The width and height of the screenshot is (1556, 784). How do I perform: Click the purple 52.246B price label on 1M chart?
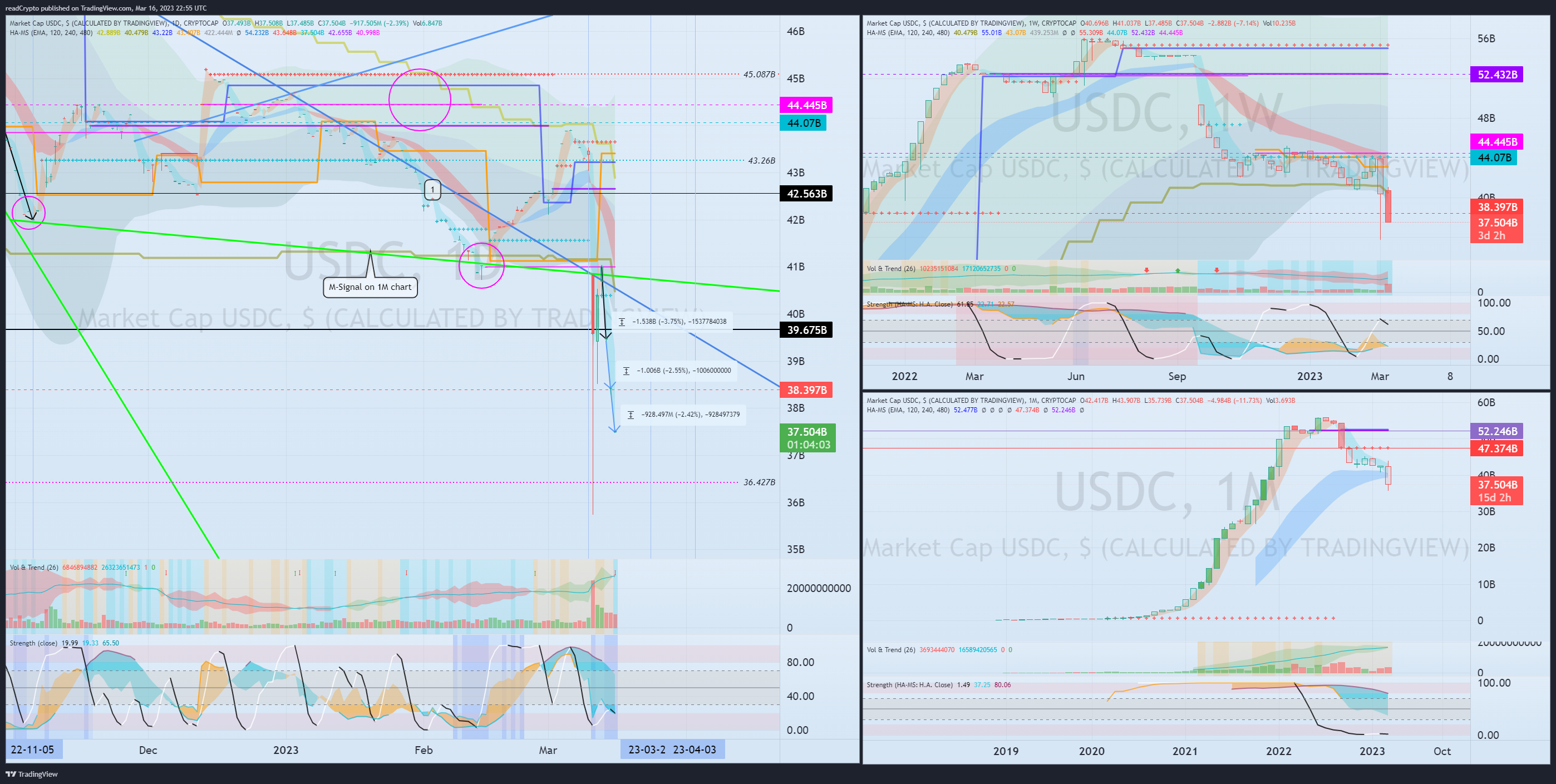pyautogui.click(x=1497, y=431)
